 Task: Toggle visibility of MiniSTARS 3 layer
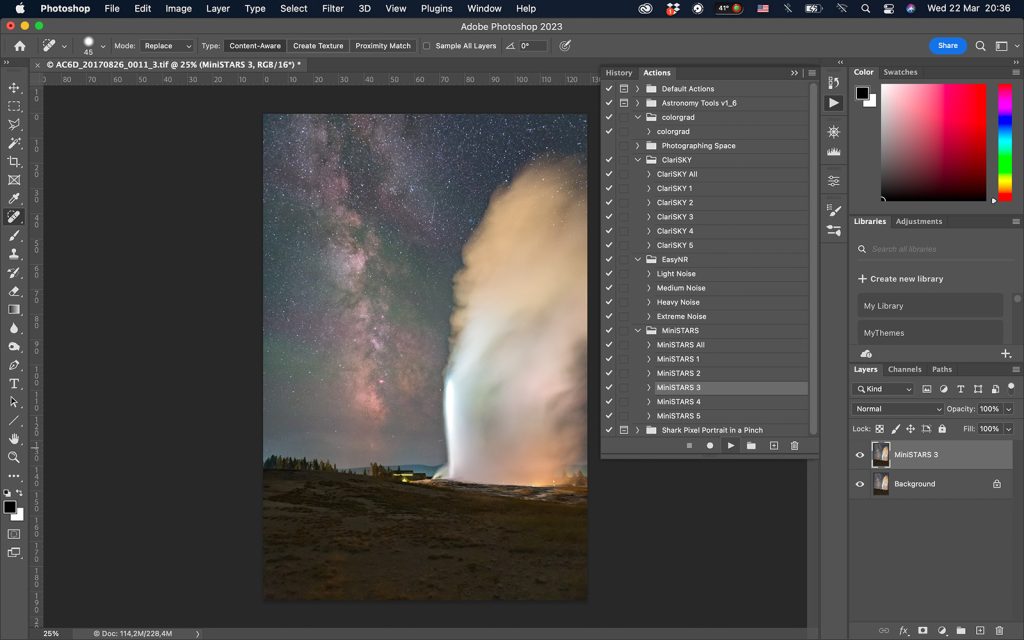(x=859, y=454)
